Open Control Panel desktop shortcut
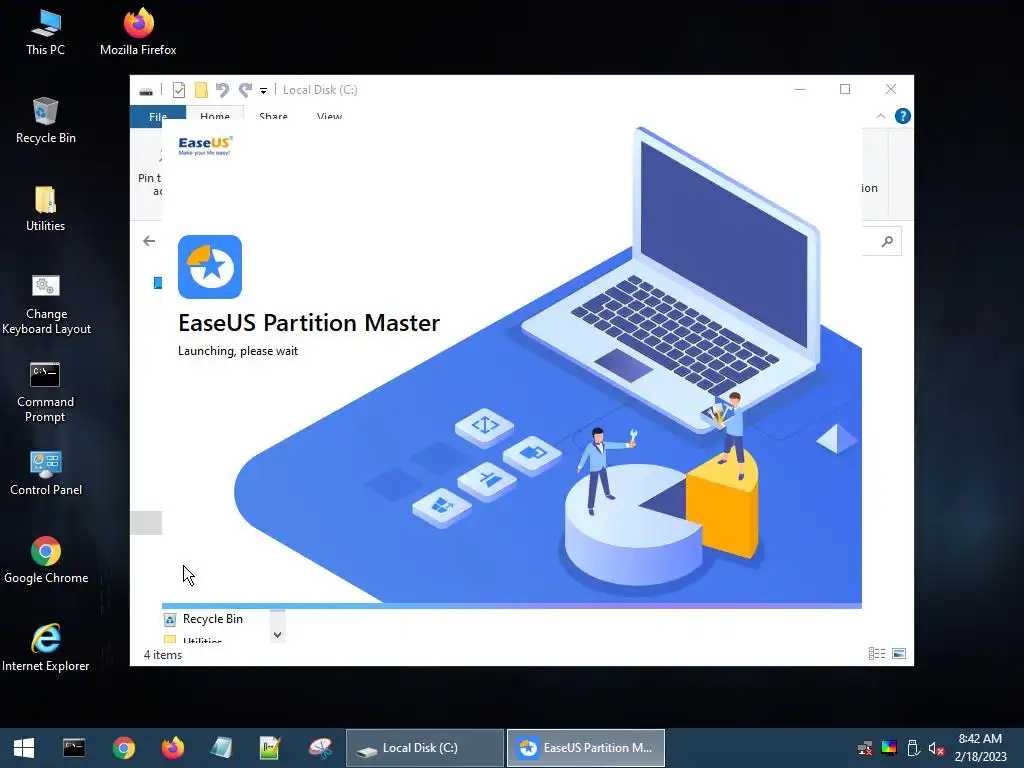This screenshot has width=1024, height=768. click(46, 473)
